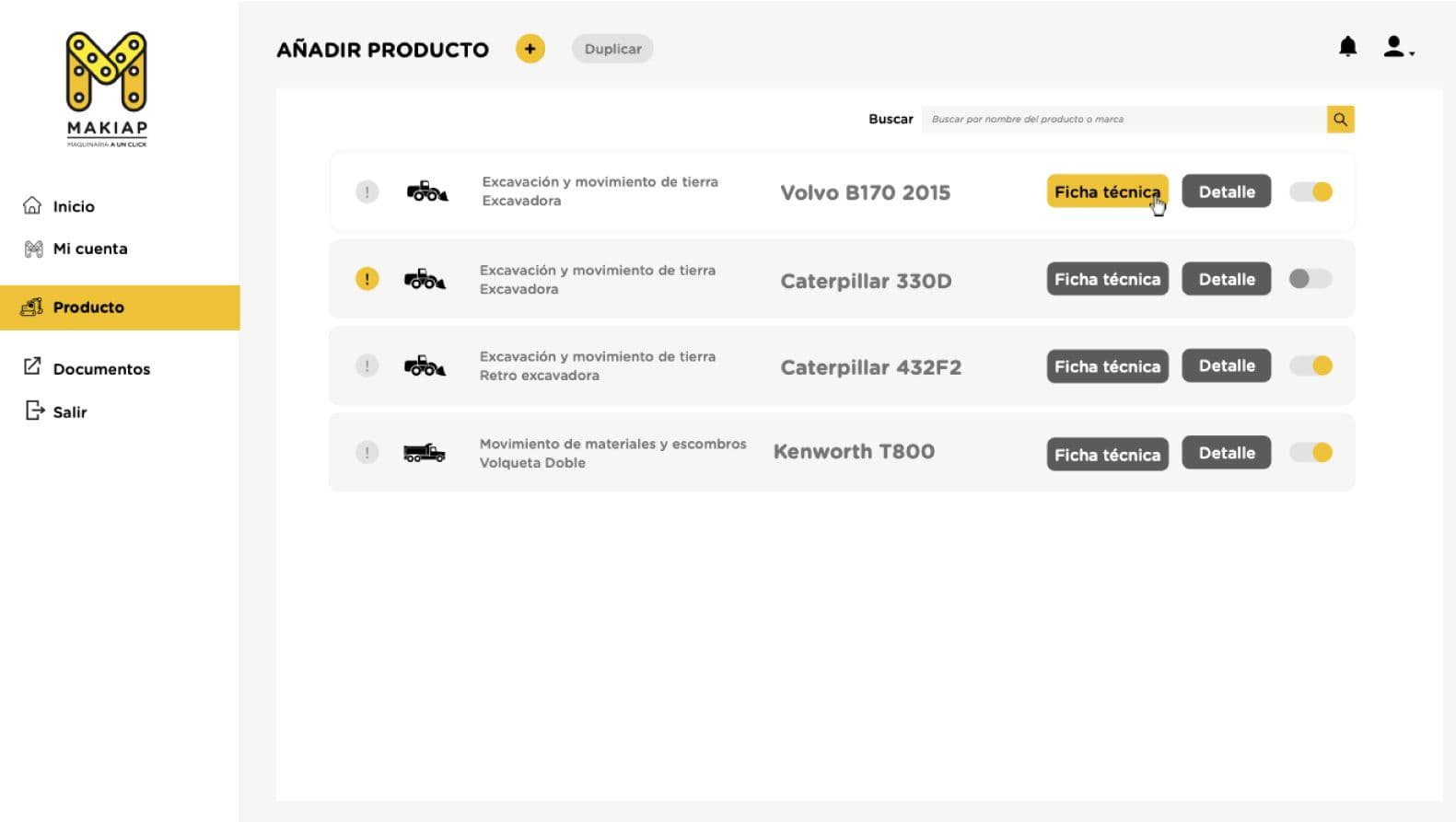Click the excavator icon in Caterpillar 330D row
This screenshot has height=822, width=1456.
click(425, 278)
